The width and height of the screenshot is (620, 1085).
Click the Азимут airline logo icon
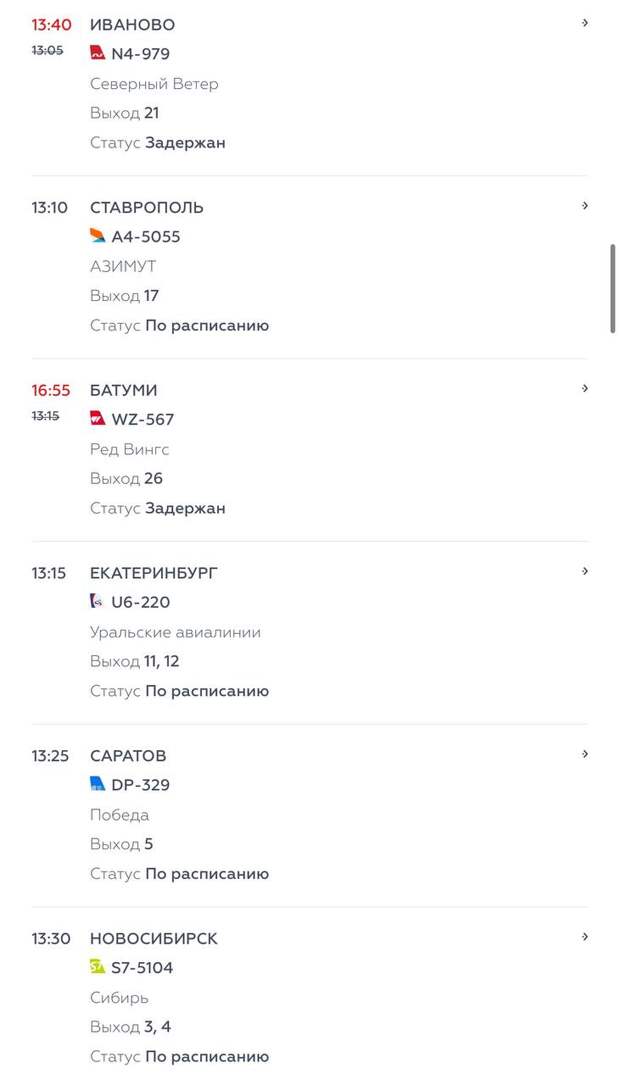coord(97,236)
